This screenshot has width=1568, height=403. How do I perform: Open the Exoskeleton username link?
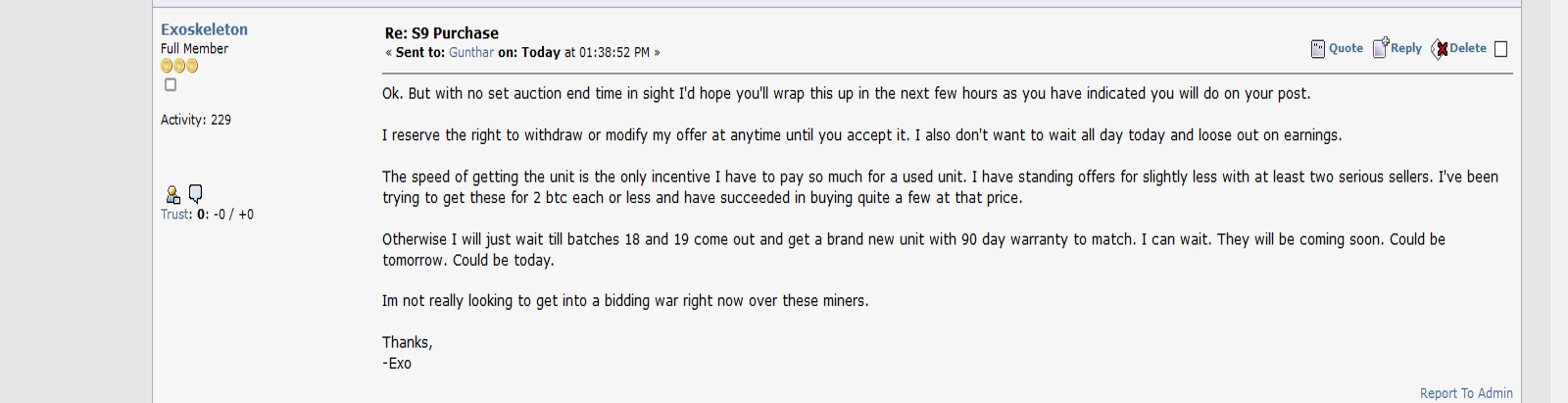click(x=204, y=29)
